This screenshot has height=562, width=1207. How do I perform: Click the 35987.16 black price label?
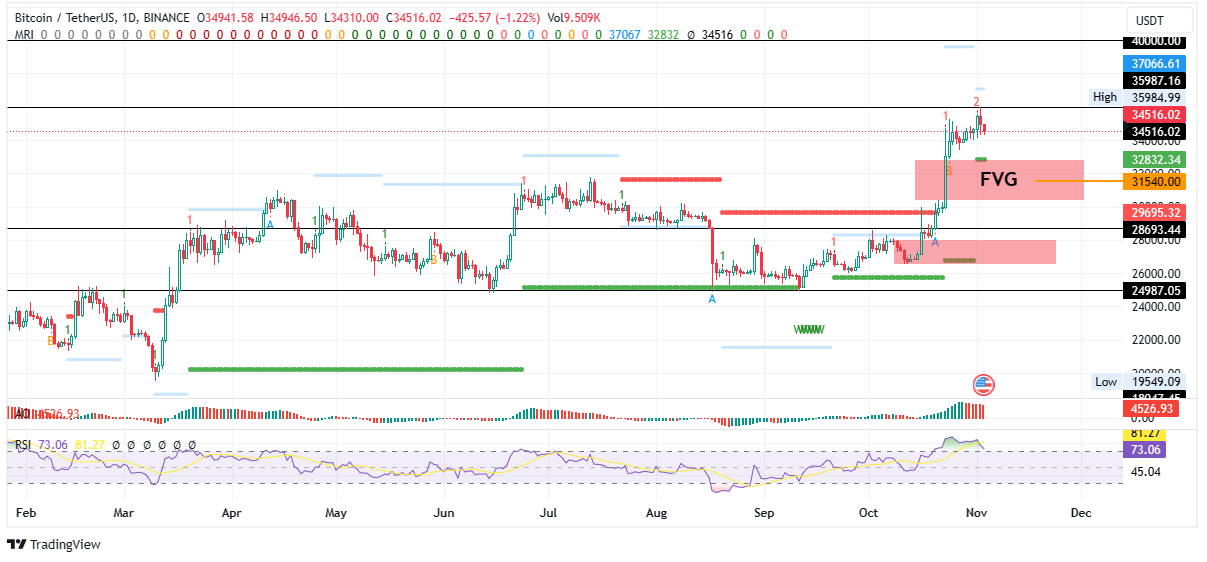[x=1153, y=80]
